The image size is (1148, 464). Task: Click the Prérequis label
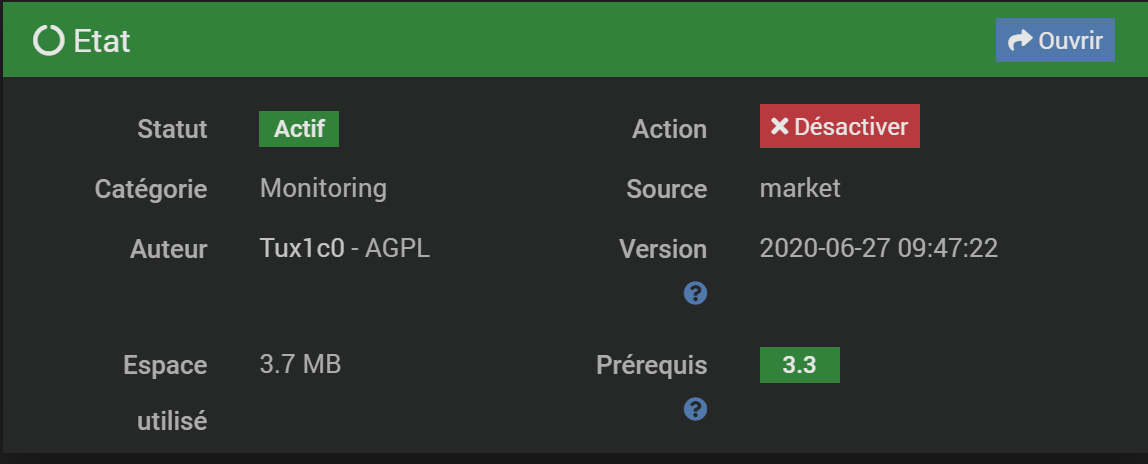[652, 365]
